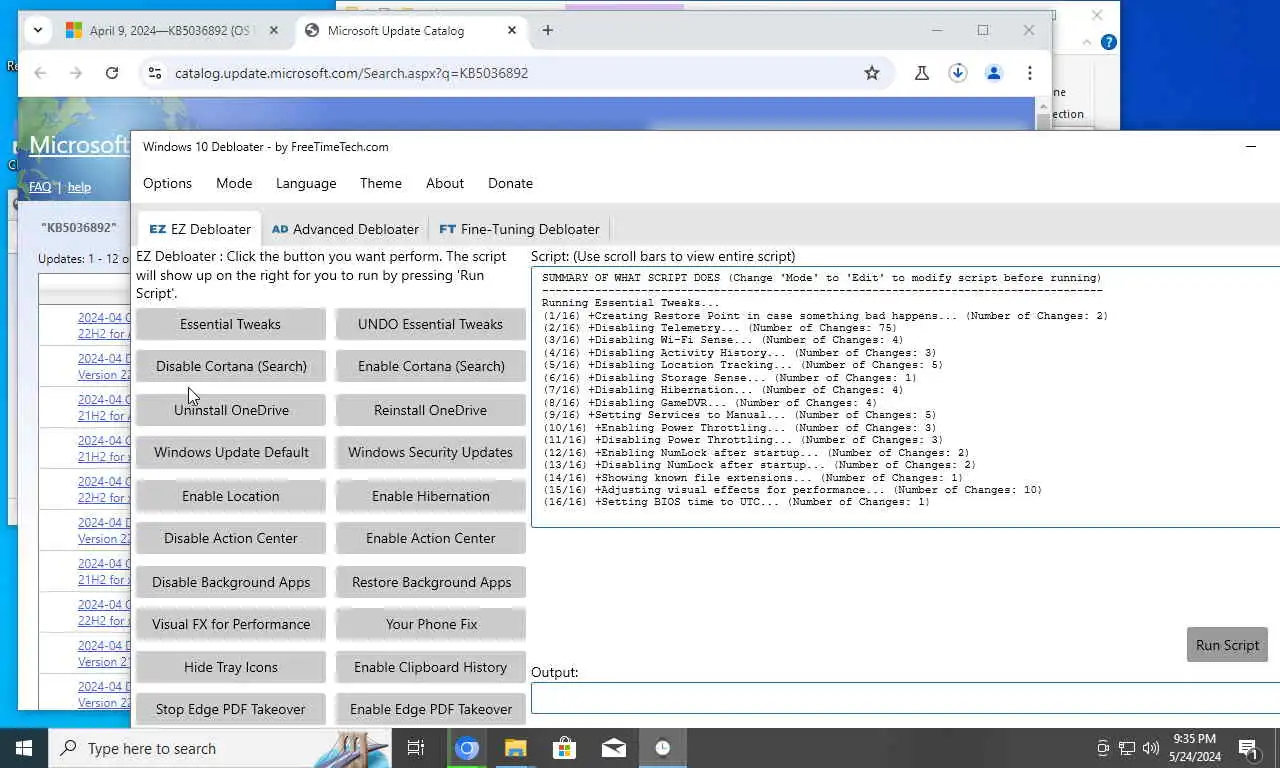Open Chrome profile avatar icon
This screenshot has width=1280, height=768.
994,73
